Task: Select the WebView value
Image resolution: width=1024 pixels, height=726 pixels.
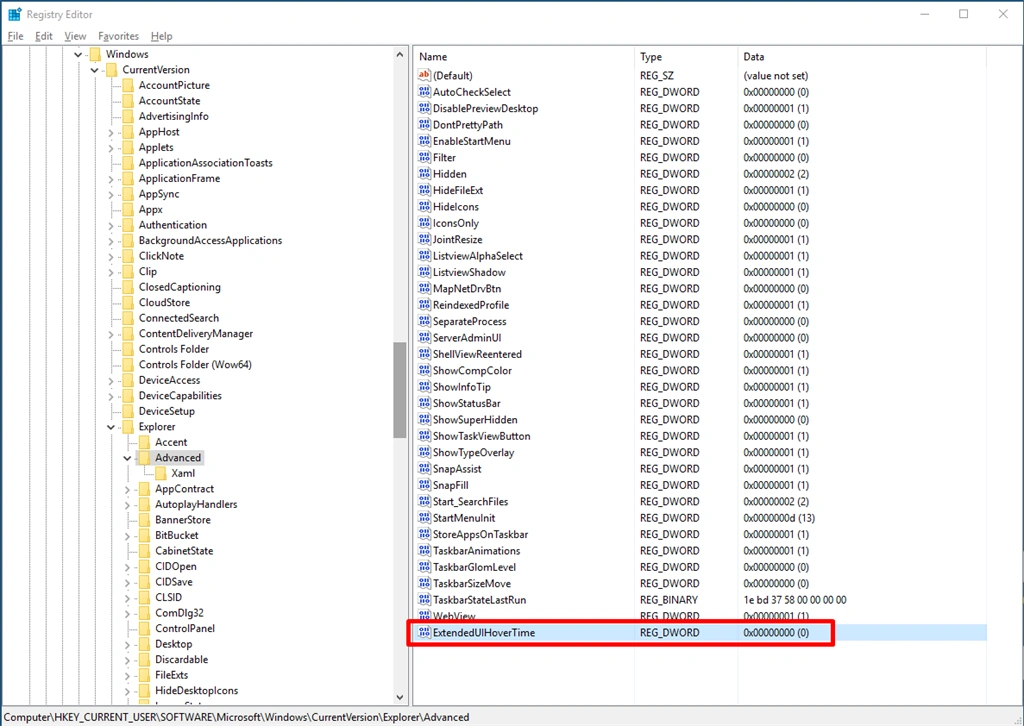Action: (455, 616)
